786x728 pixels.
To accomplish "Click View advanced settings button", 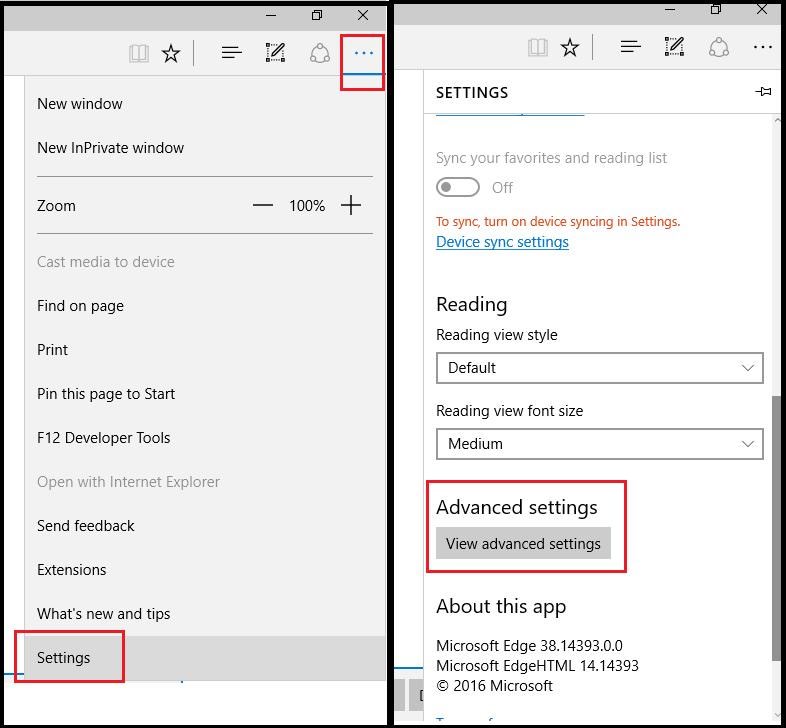I will (523, 543).
